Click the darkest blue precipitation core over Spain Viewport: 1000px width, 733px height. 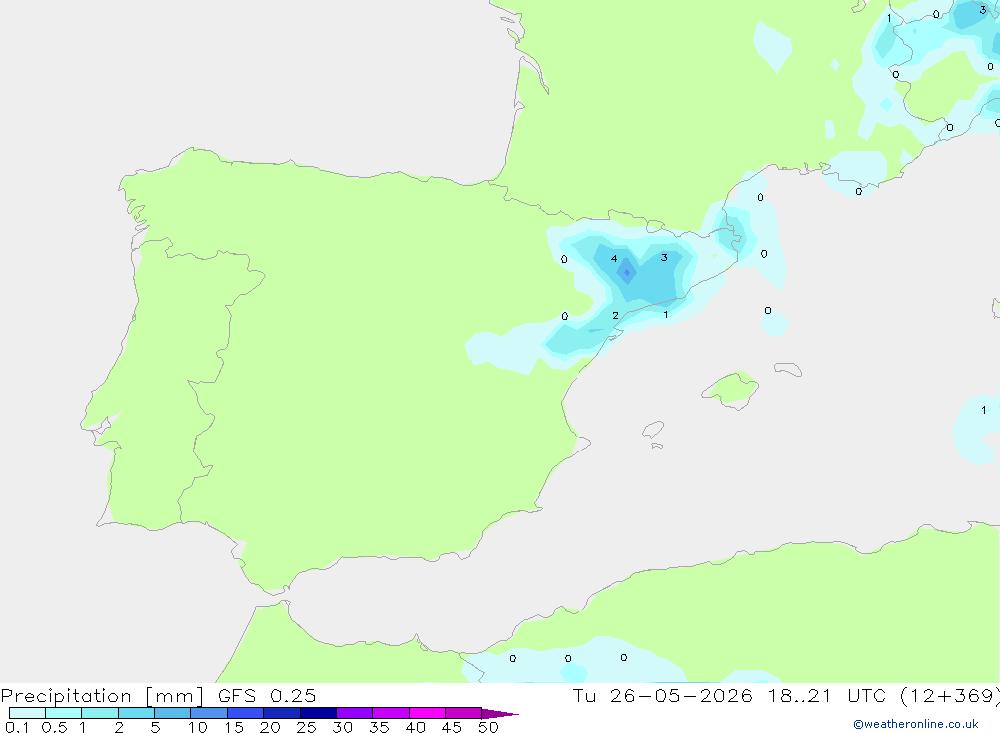[627, 272]
